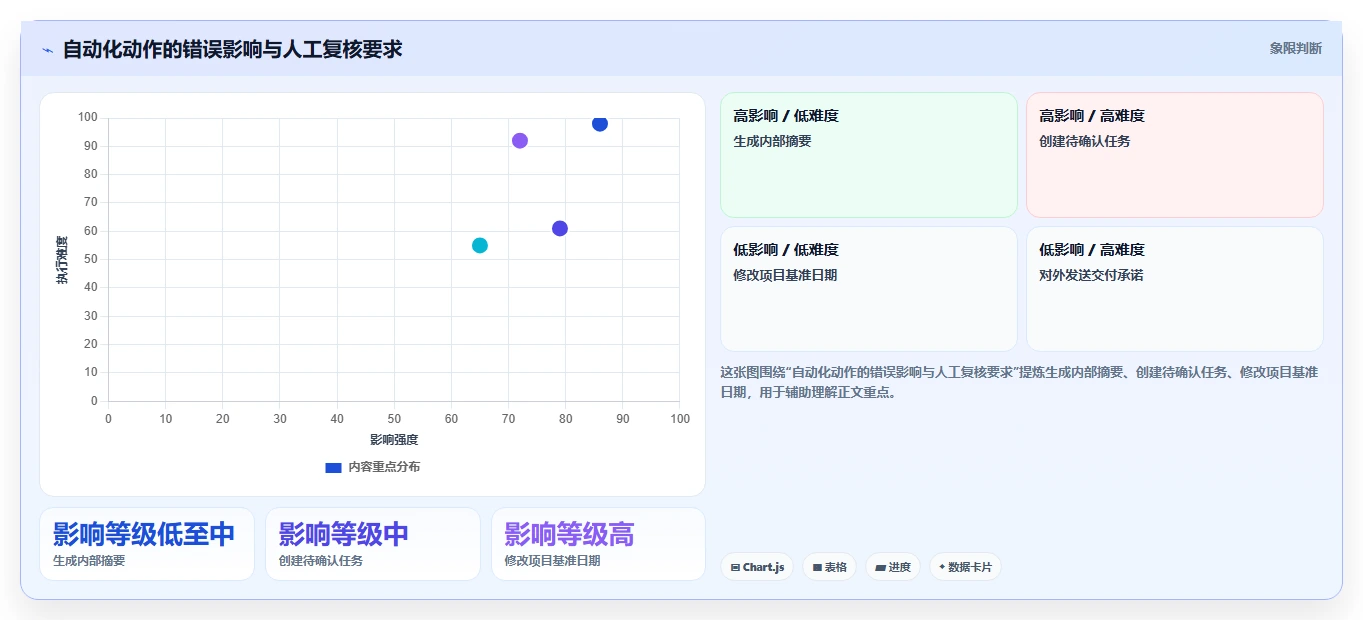Image resolution: width=1363 pixels, height=620 pixels.
Task: Open the 高影响 / 高难度 quadrant card
Action: (1175, 155)
